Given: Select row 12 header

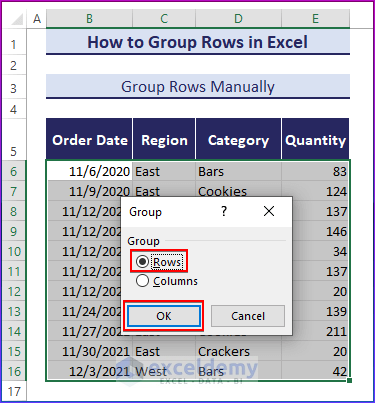Looking at the screenshot, I should click(x=14, y=291).
